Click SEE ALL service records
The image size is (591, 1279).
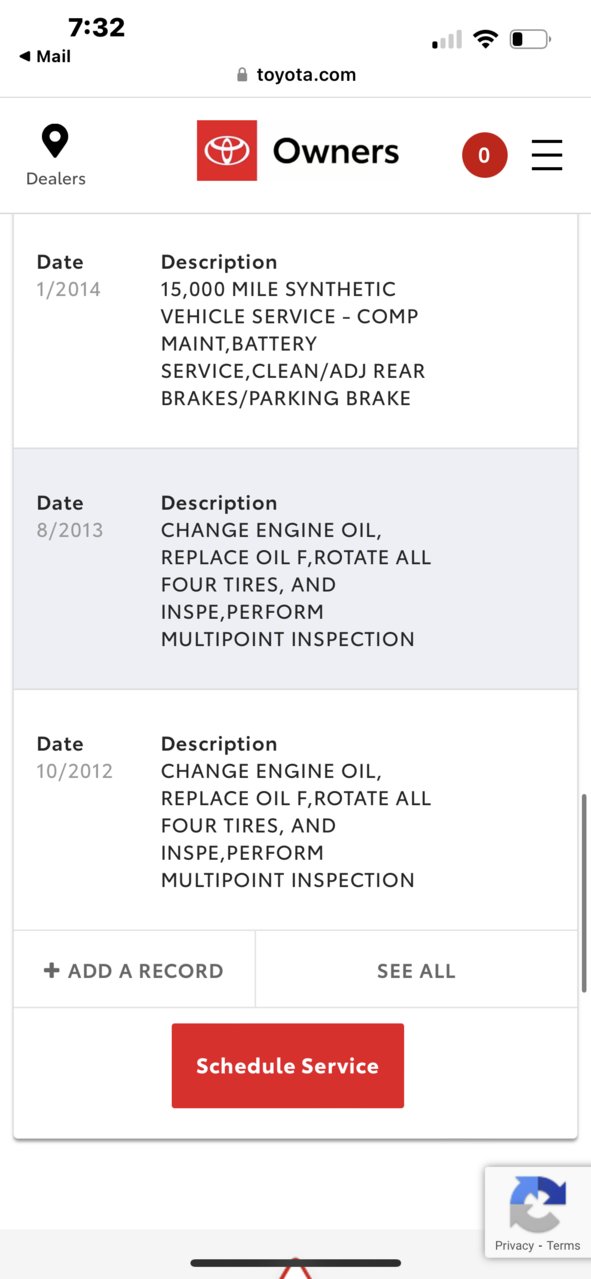416,970
